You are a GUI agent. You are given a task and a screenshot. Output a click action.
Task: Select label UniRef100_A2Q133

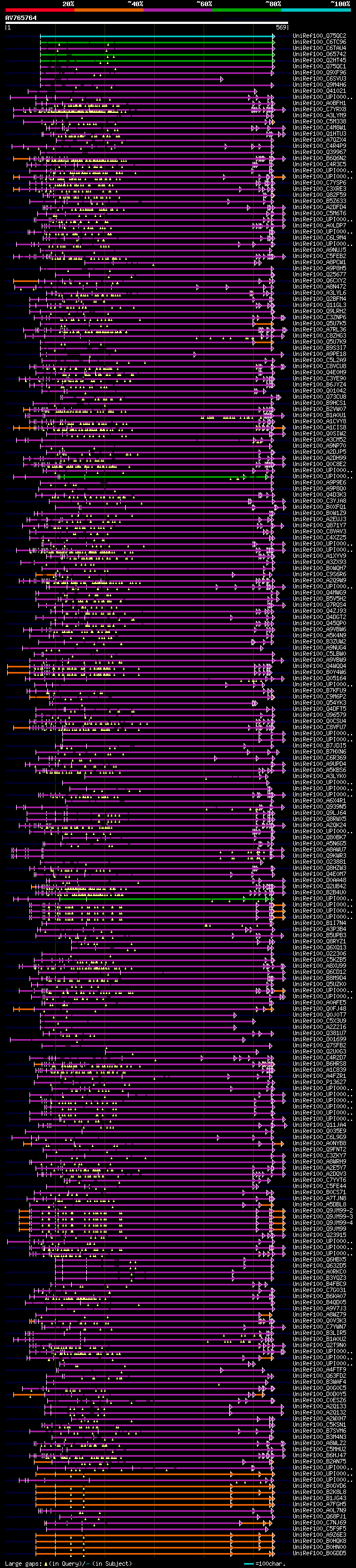click(x=319, y=1406)
